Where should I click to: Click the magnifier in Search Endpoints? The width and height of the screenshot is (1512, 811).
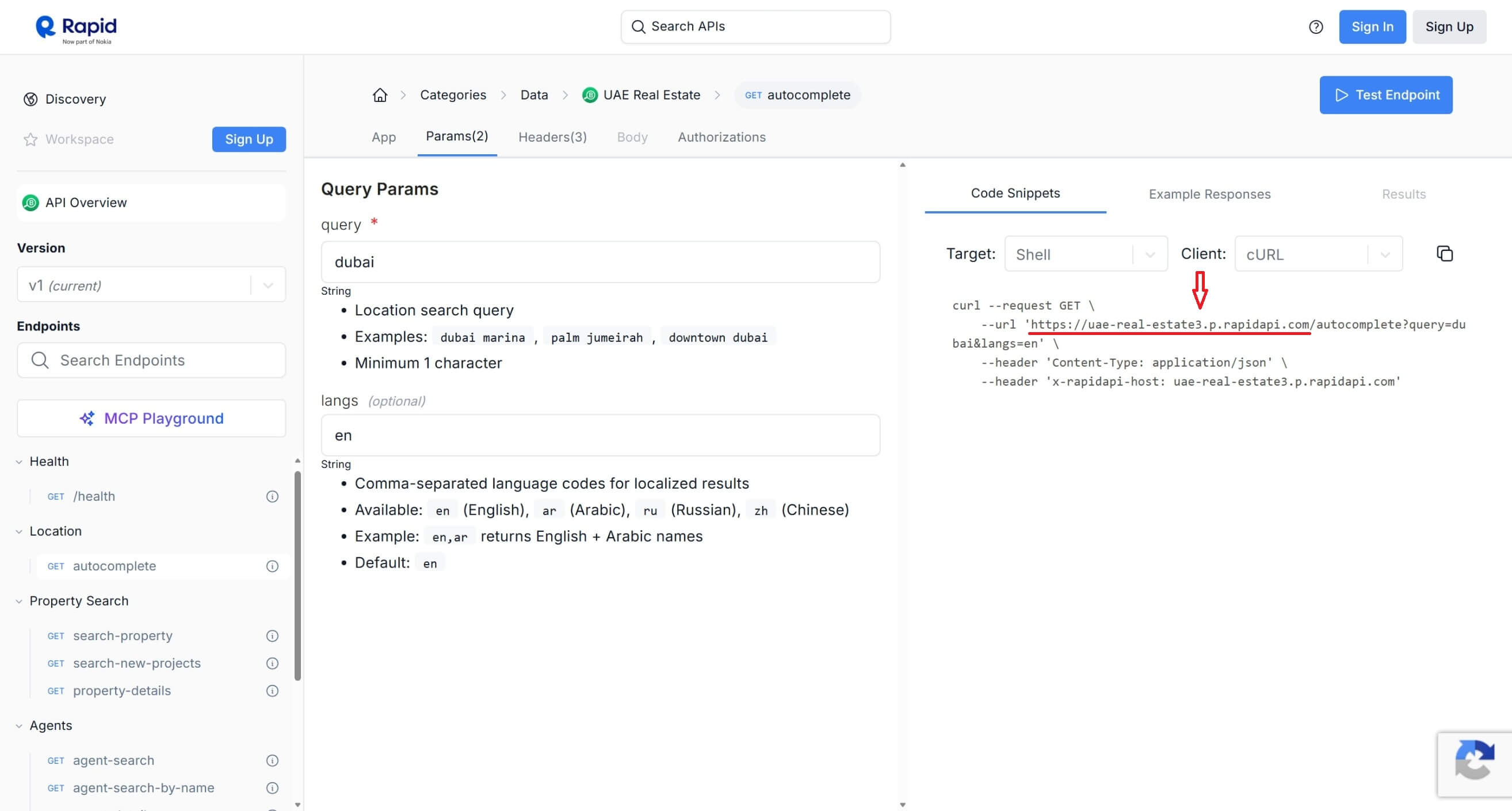(40, 360)
